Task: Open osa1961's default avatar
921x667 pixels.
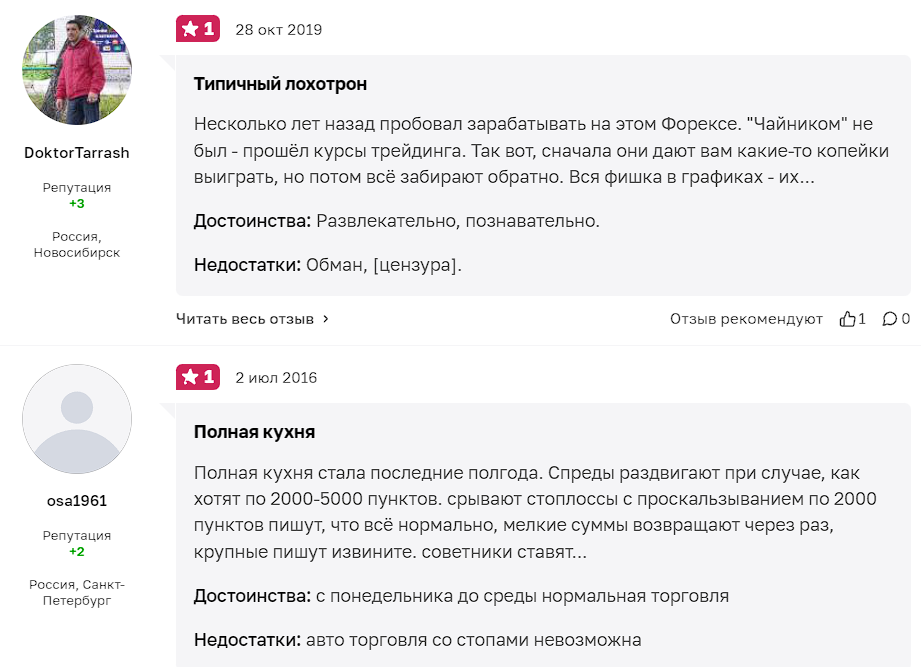Action: pyautogui.click(x=77, y=418)
